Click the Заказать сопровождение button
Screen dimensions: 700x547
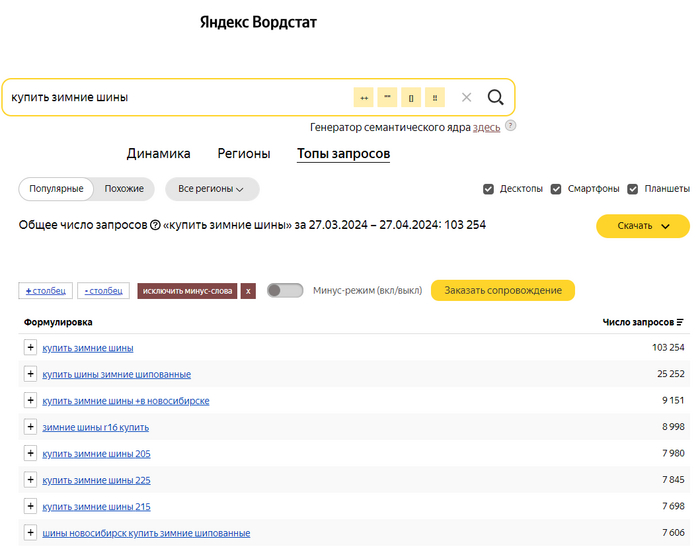pos(502,291)
